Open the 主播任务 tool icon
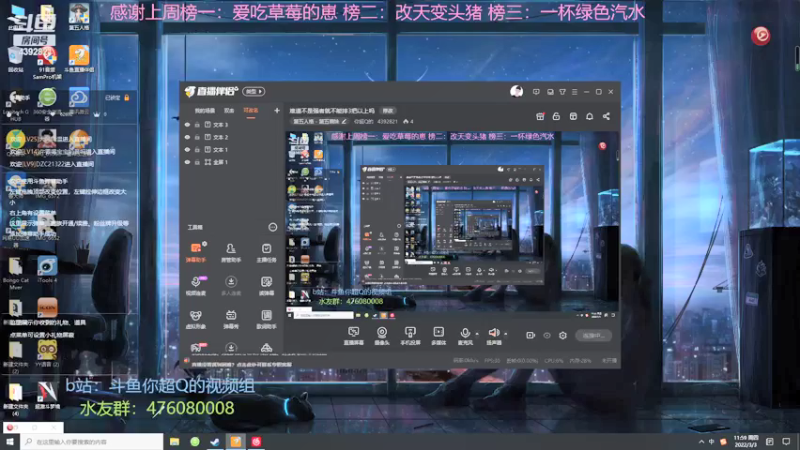The width and height of the screenshot is (800, 450). pyautogui.click(x=266, y=252)
